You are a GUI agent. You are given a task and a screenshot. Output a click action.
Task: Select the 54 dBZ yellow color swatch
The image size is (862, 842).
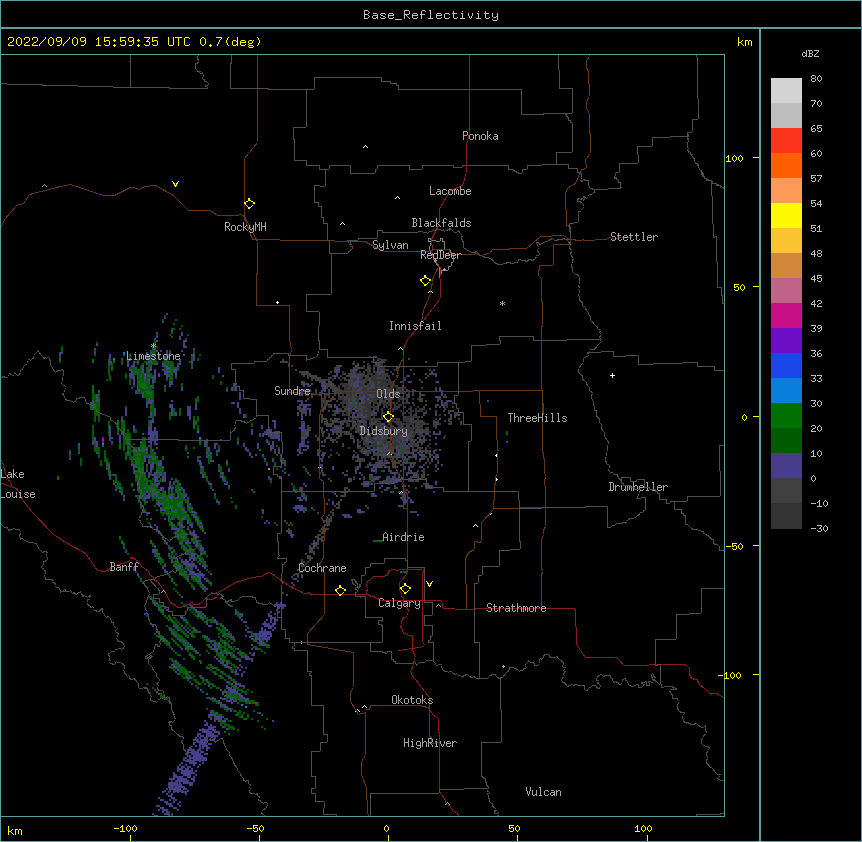[x=786, y=215]
